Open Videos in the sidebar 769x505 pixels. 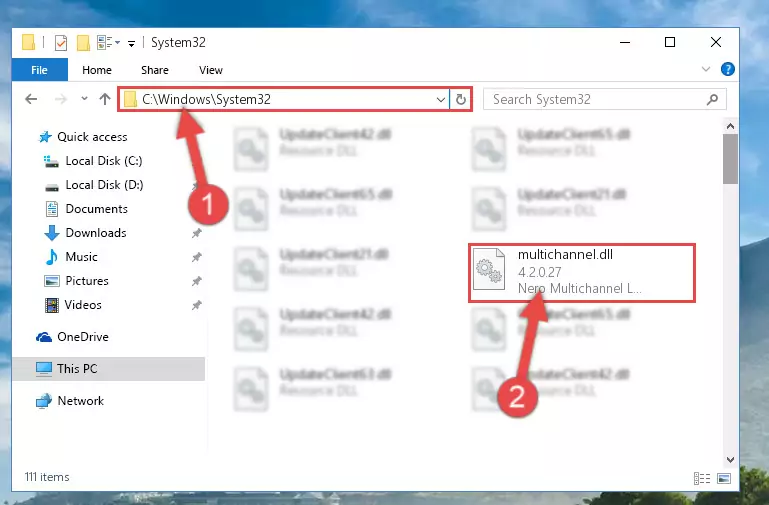coord(83,305)
